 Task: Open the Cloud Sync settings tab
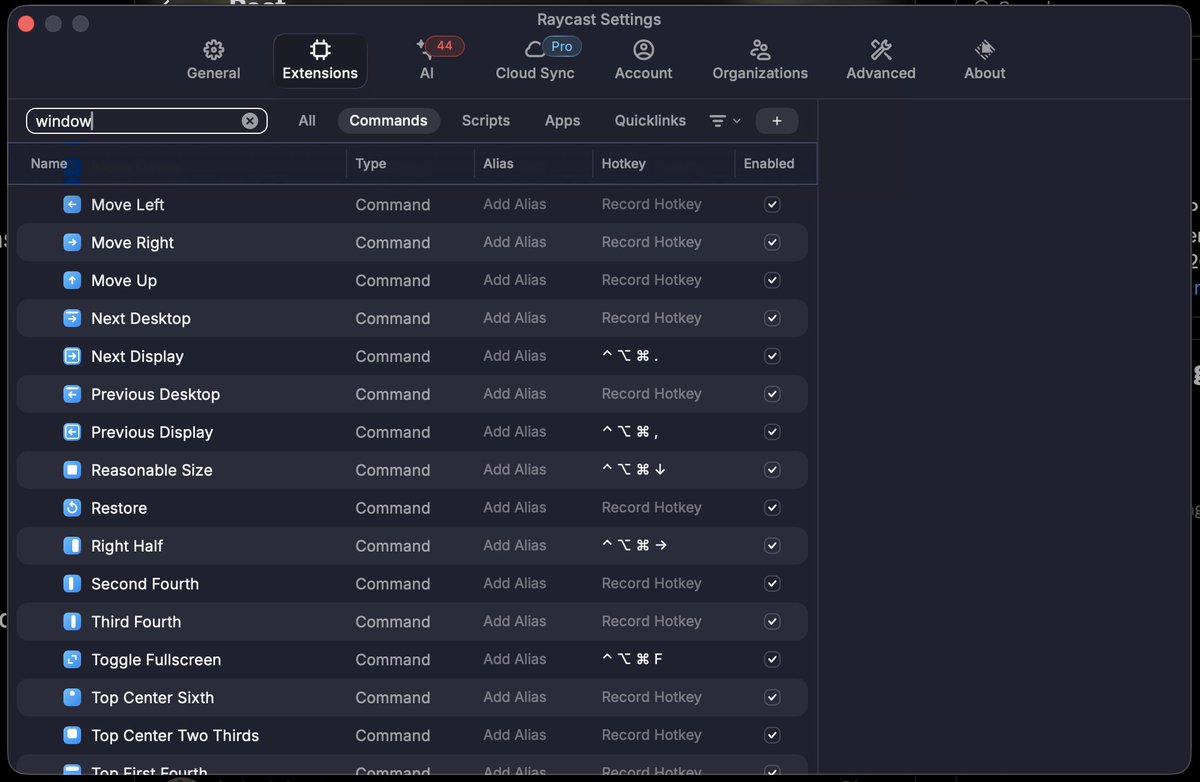[x=535, y=61]
